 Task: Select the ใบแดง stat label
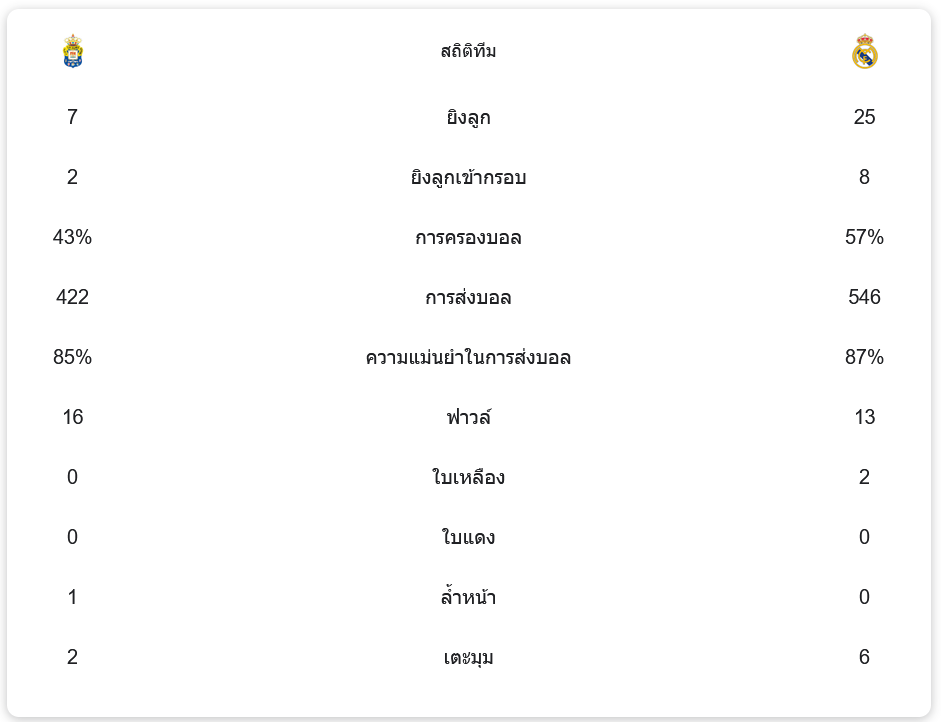(x=468, y=536)
